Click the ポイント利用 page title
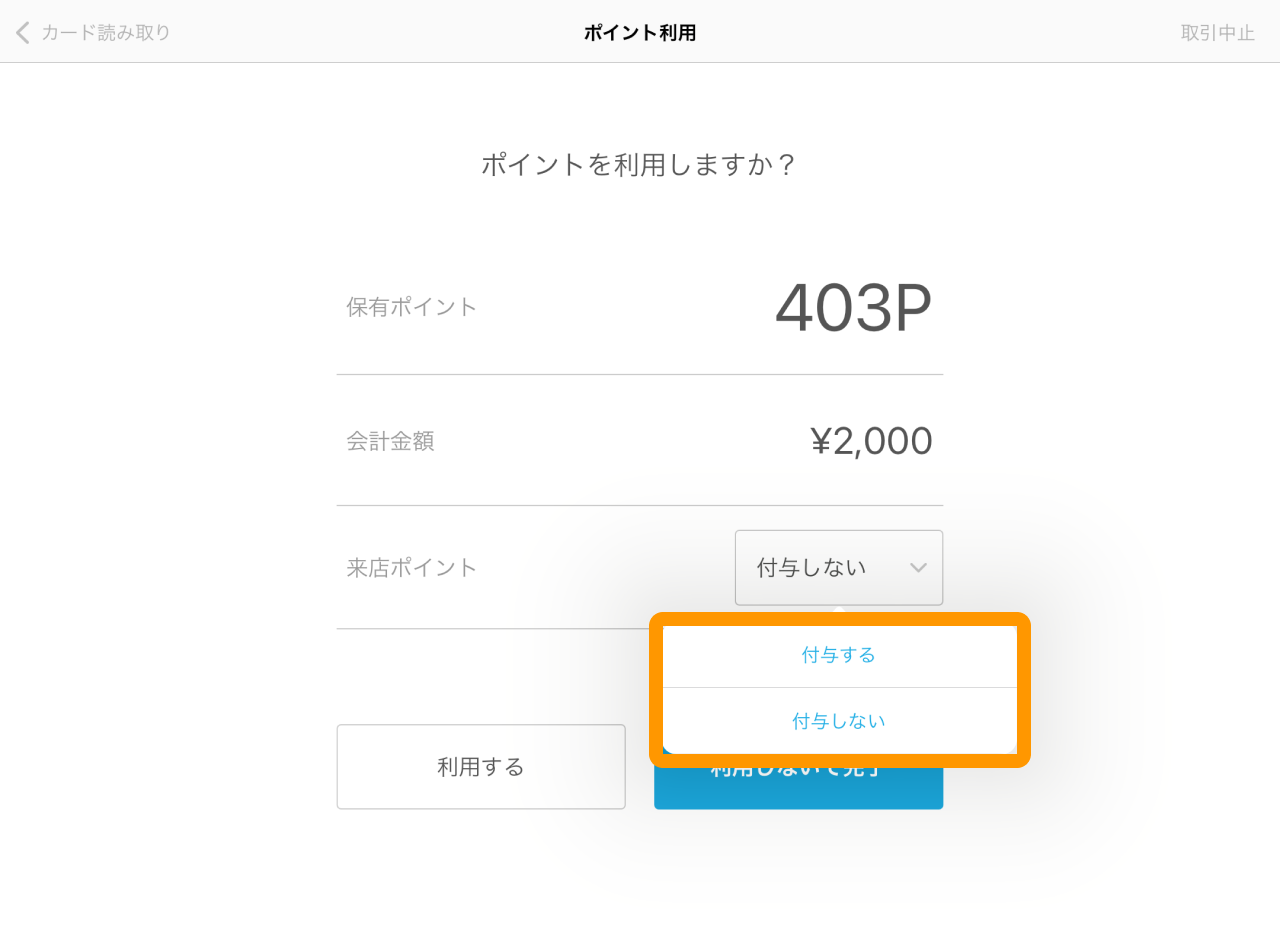 tap(640, 33)
